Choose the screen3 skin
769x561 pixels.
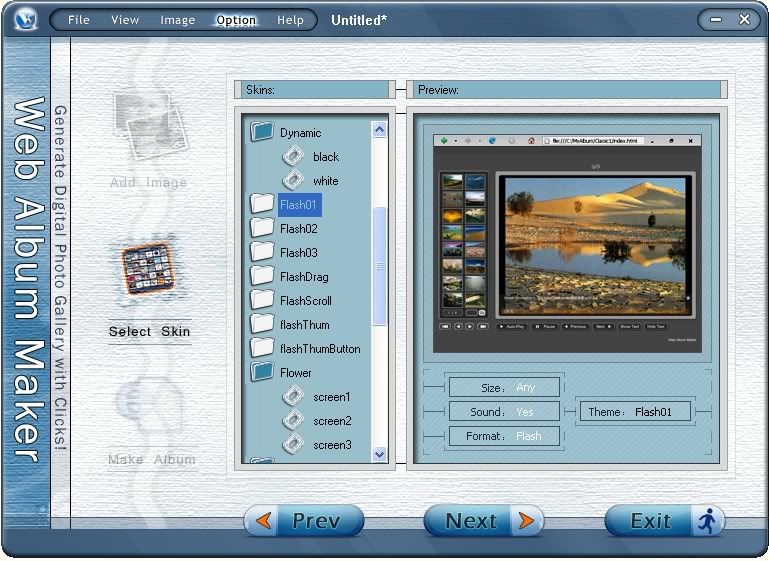coord(332,445)
